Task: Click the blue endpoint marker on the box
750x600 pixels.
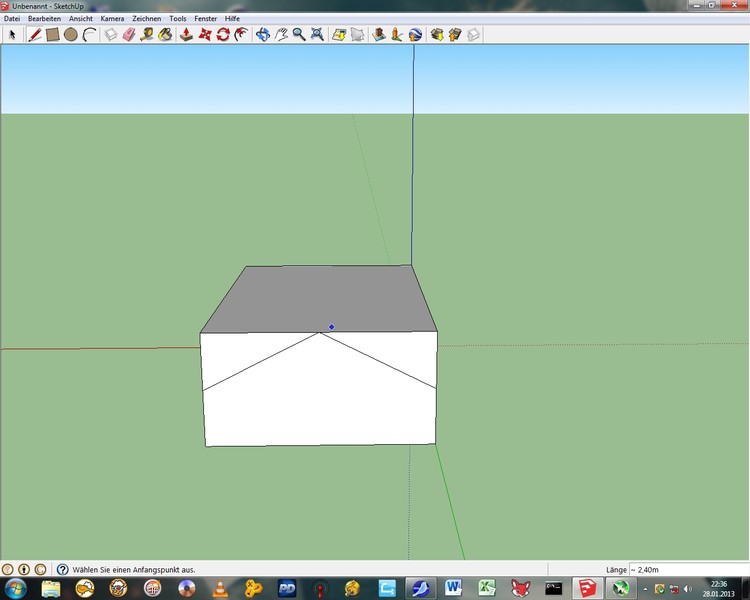Action: pyautogui.click(x=331, y=327)
